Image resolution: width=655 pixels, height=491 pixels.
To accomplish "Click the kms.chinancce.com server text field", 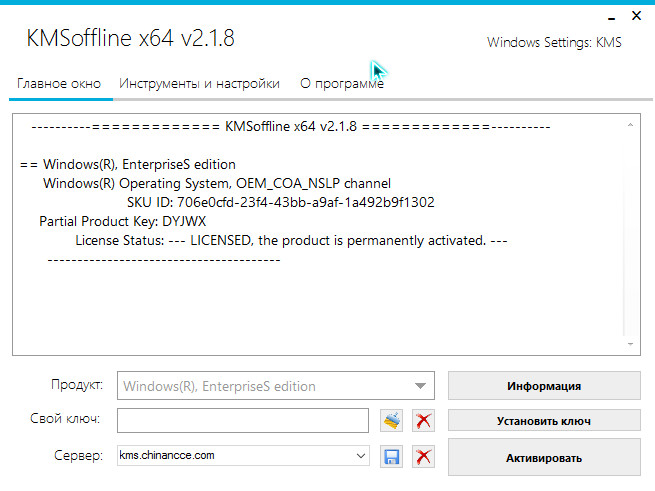I will (x=233, y=456).
